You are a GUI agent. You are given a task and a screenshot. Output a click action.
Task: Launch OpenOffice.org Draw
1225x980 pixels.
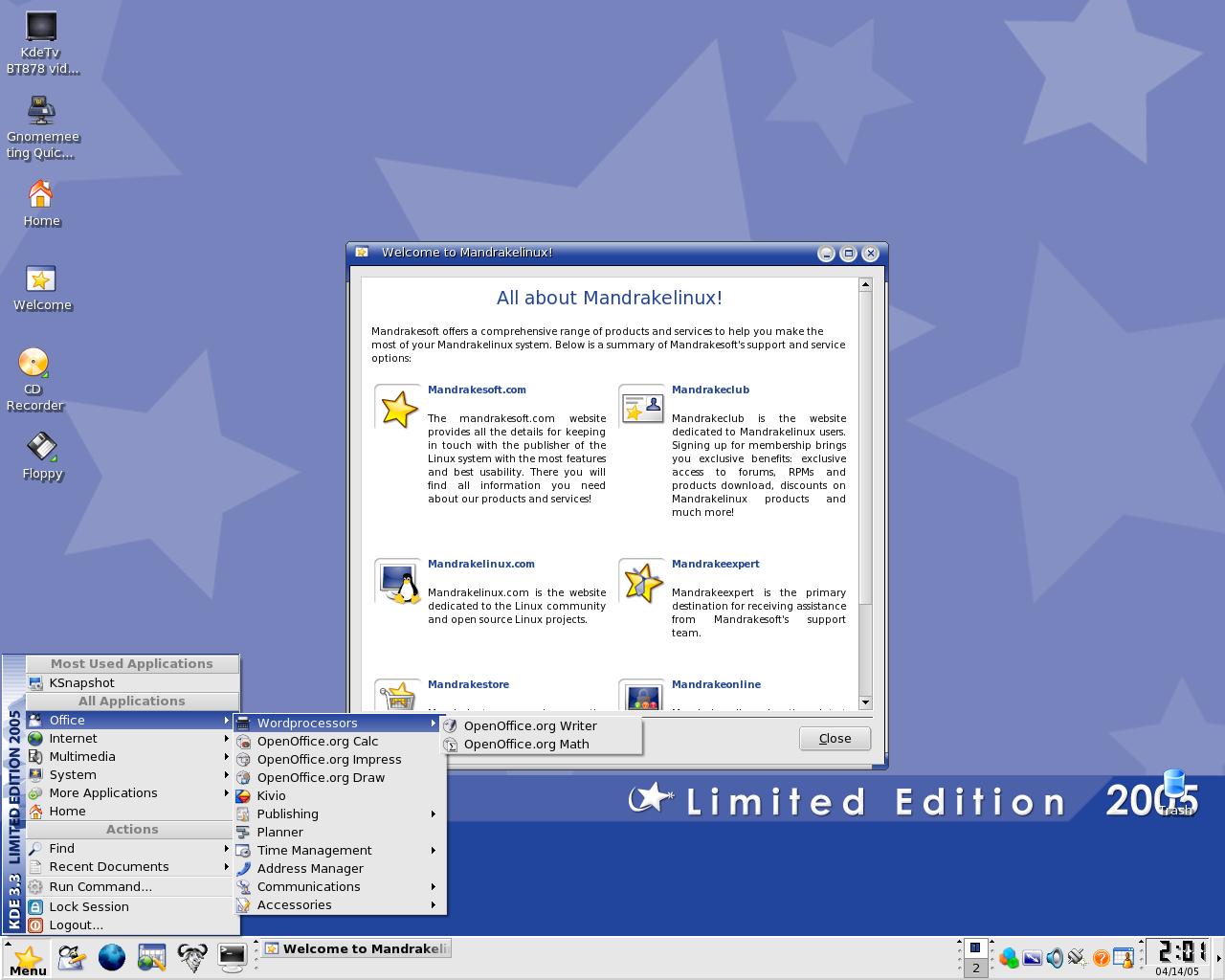tap(340, 777)
